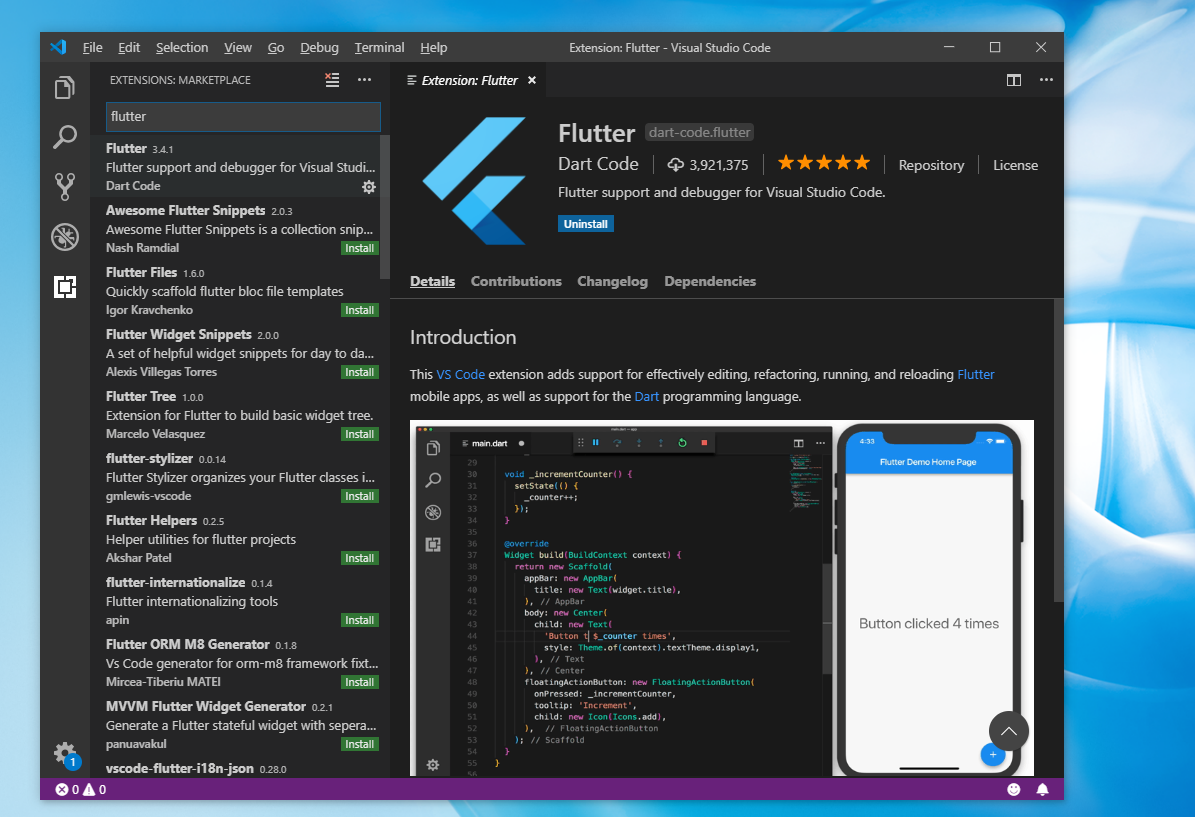Install the flutter-internationalize extension
Screen dimensions: 1195x817
360,620
